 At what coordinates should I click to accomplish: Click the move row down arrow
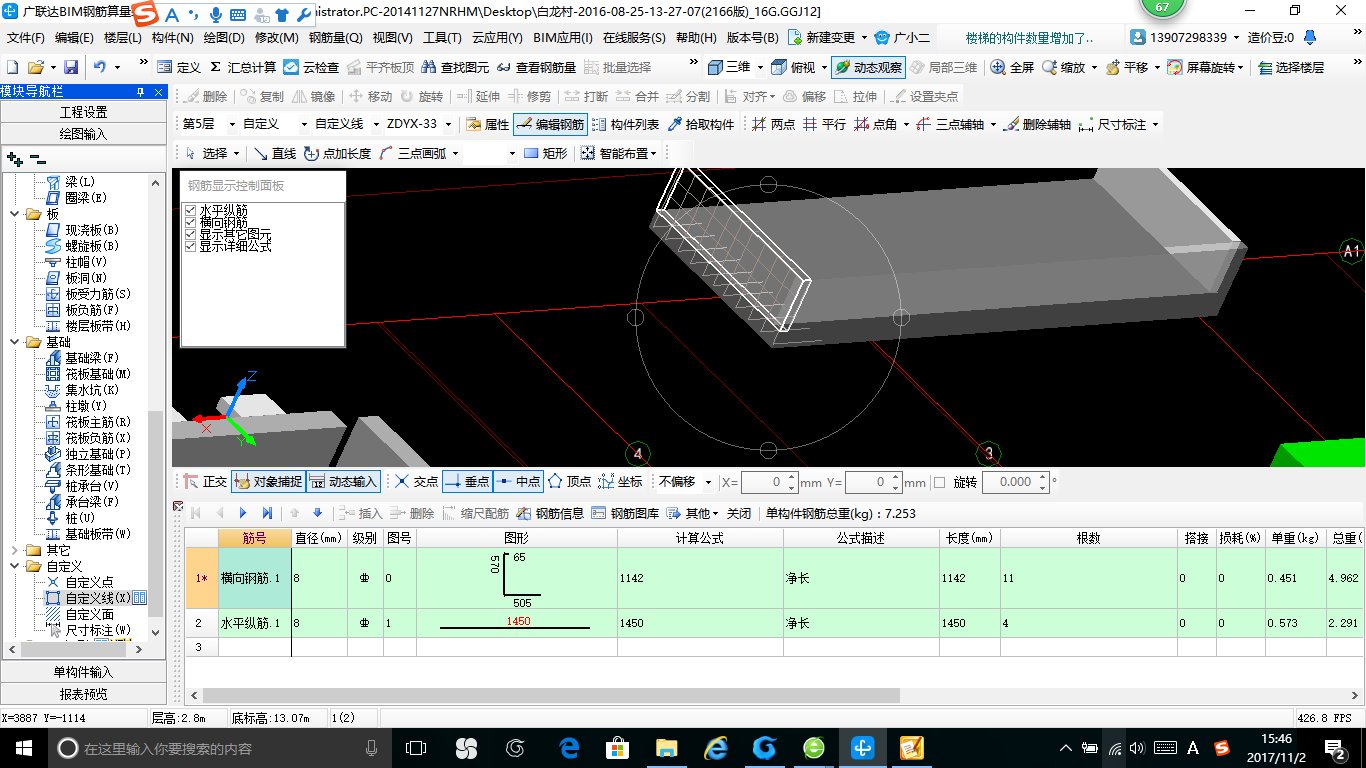tap(318, 513)
